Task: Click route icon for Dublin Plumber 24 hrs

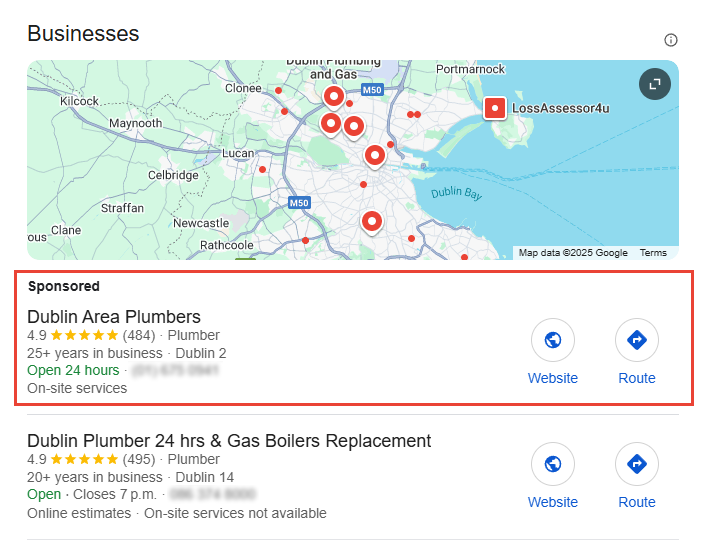Action: tap(637, 465)
